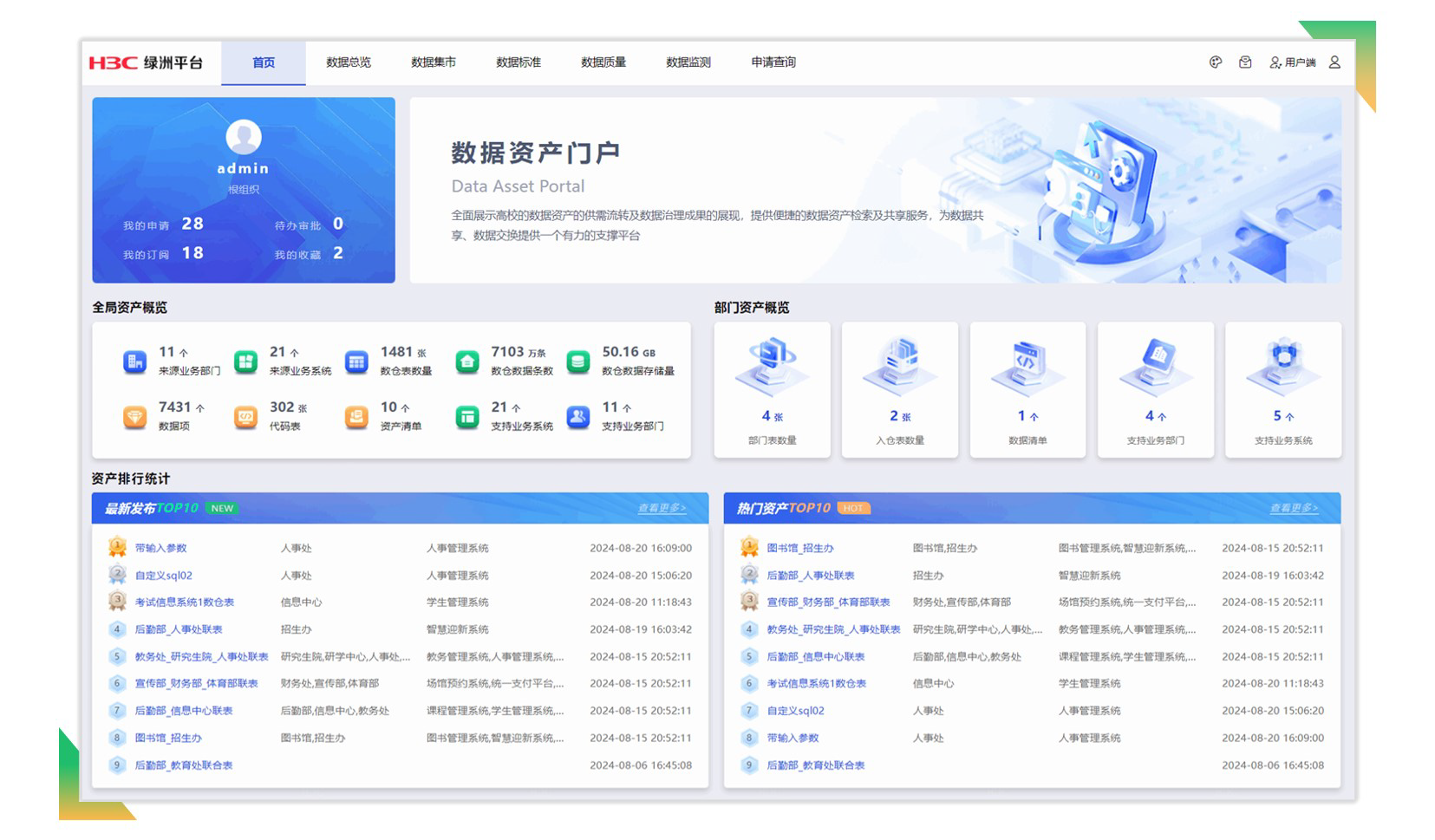Click the 来源业务部门 statistic icon
The height and width of the screenshot is (840, 1435).
135,361
